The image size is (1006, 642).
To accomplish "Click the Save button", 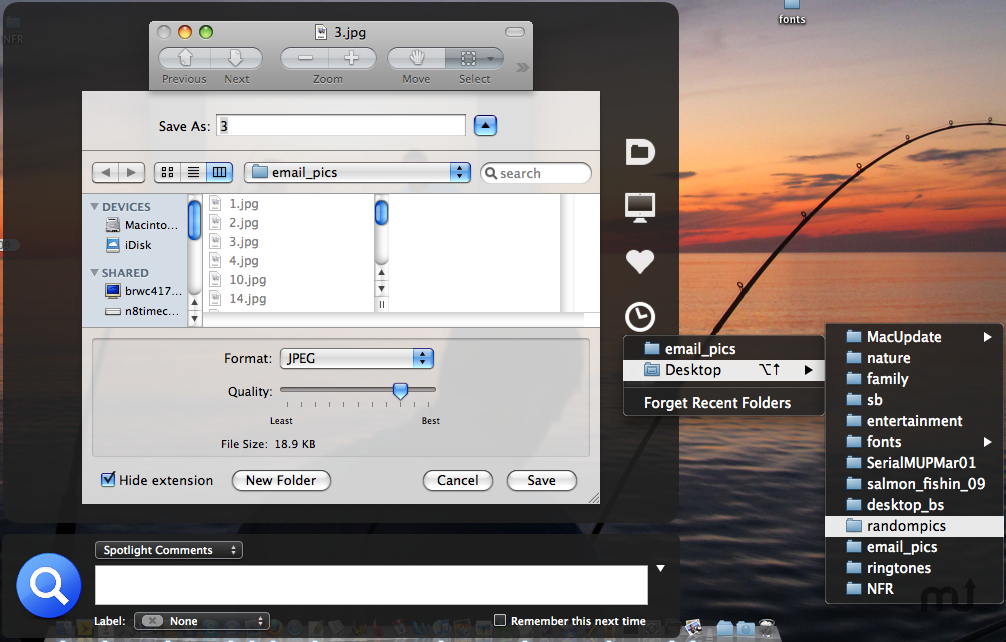I will [x=541, y=480].
